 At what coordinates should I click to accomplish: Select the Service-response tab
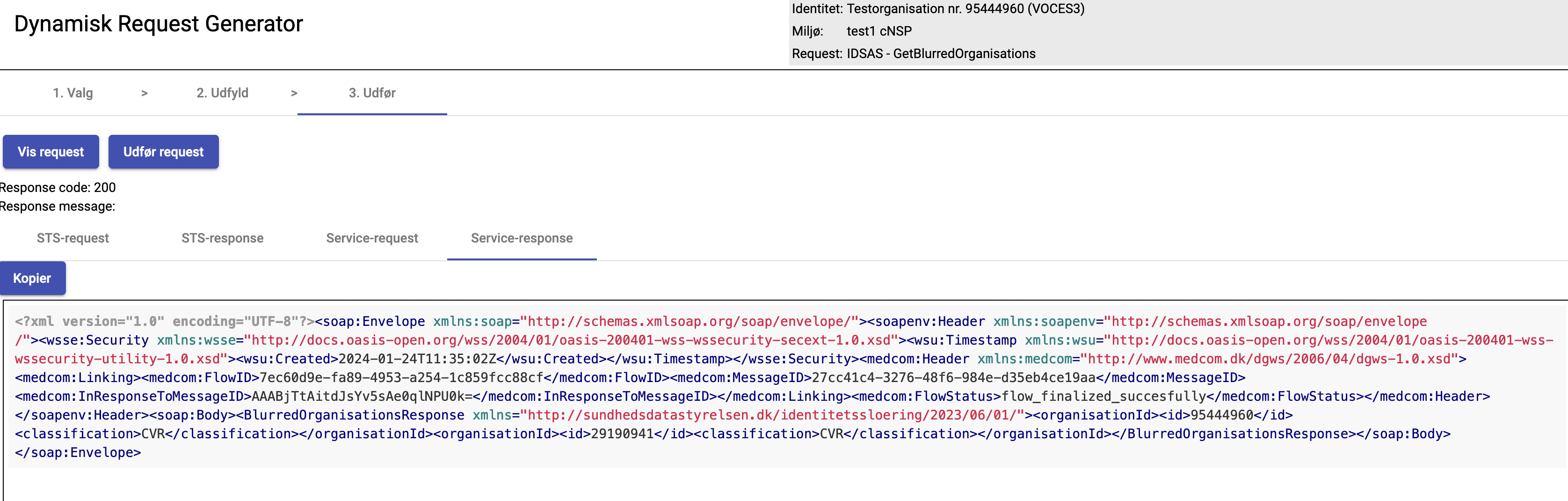point(522,238)
